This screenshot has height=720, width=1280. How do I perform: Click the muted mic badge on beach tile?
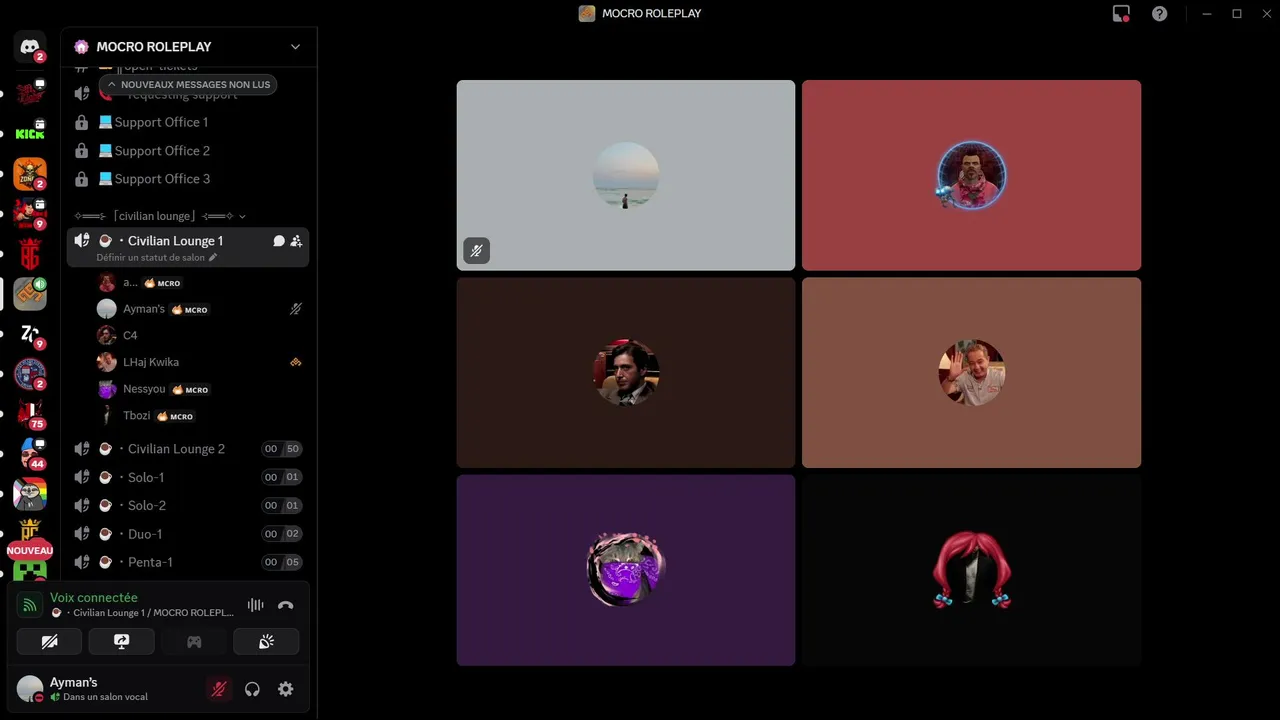[x=476, y=251]
